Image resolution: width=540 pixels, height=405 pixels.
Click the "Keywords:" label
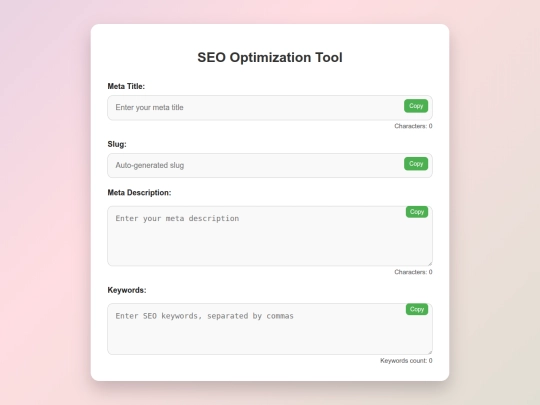tap(127, 290)
